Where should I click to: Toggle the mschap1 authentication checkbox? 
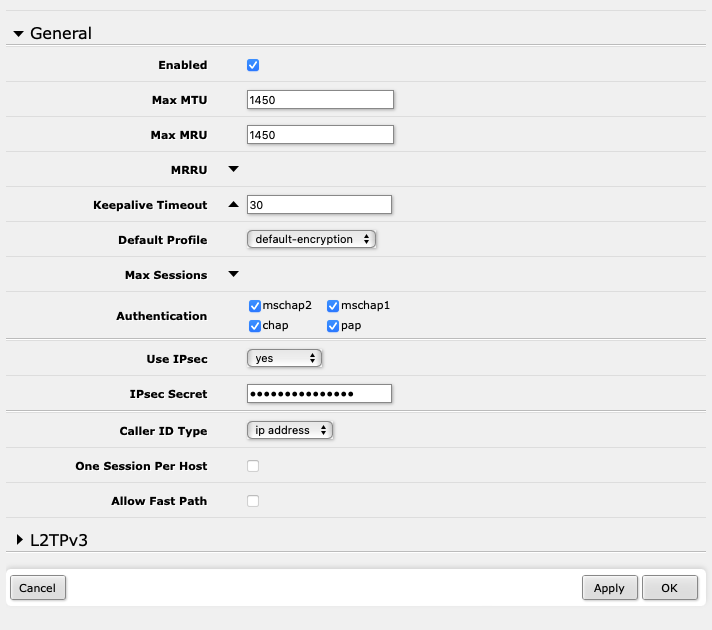(333, 306)
